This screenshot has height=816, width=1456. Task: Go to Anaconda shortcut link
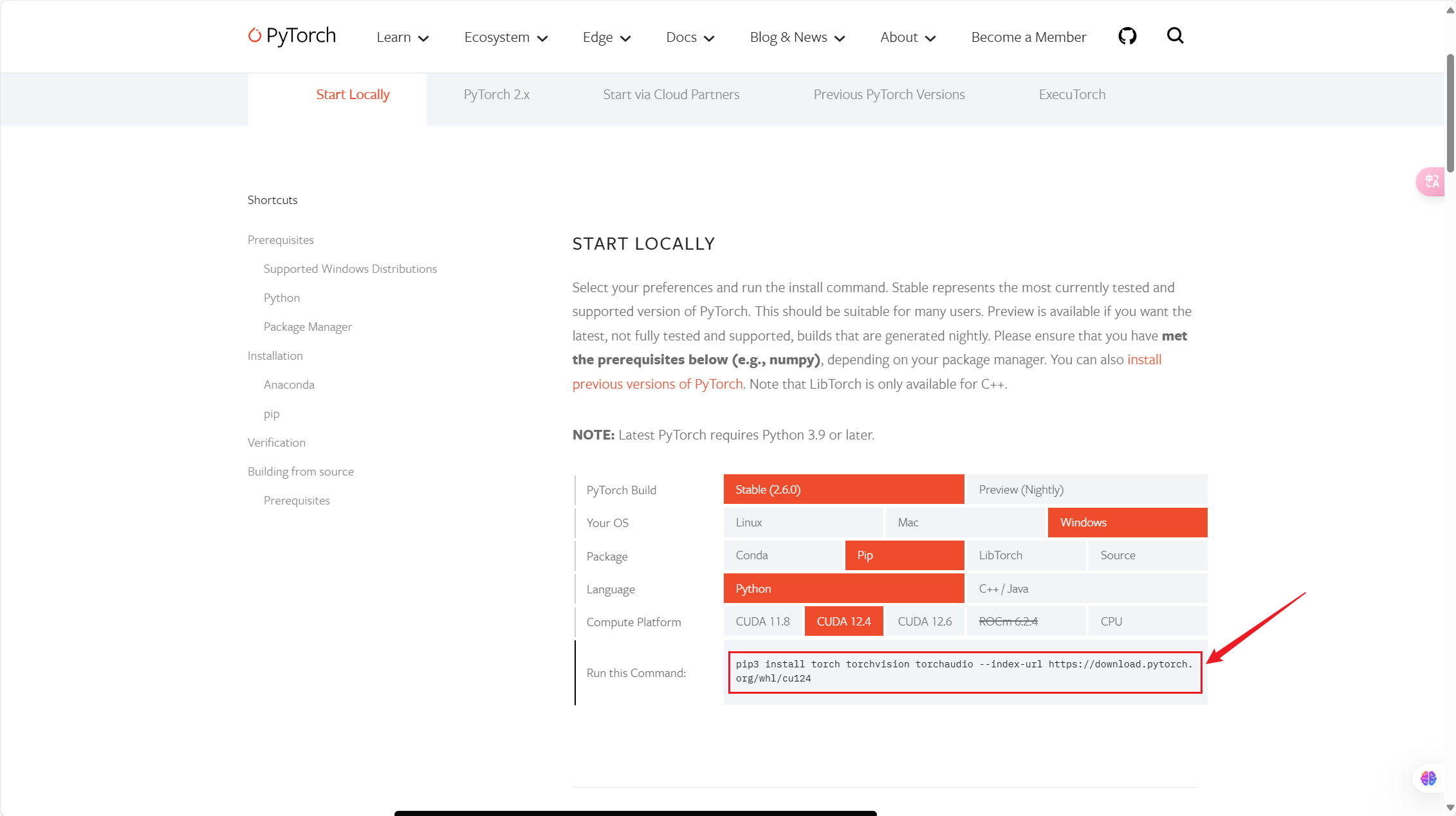289,385
